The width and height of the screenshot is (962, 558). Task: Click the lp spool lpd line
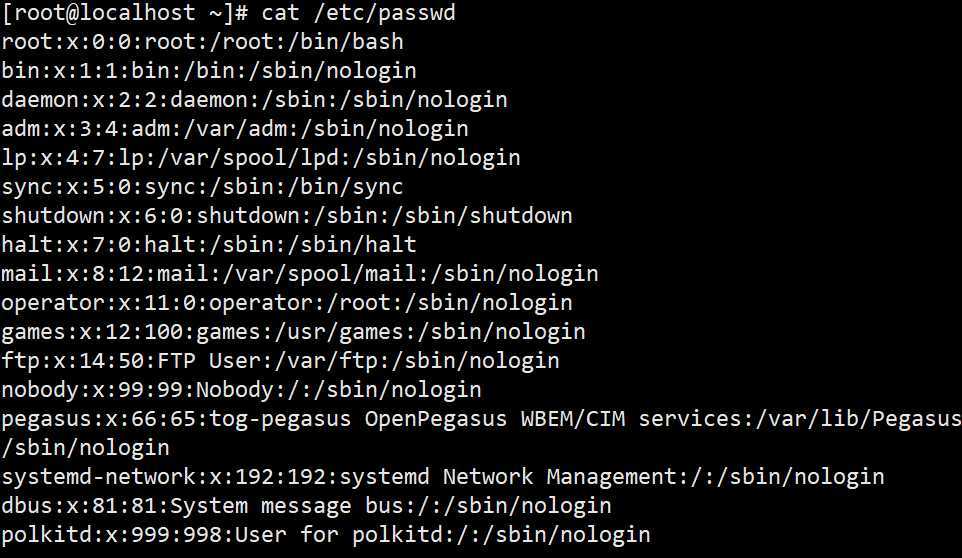click(x=261, y=158)
